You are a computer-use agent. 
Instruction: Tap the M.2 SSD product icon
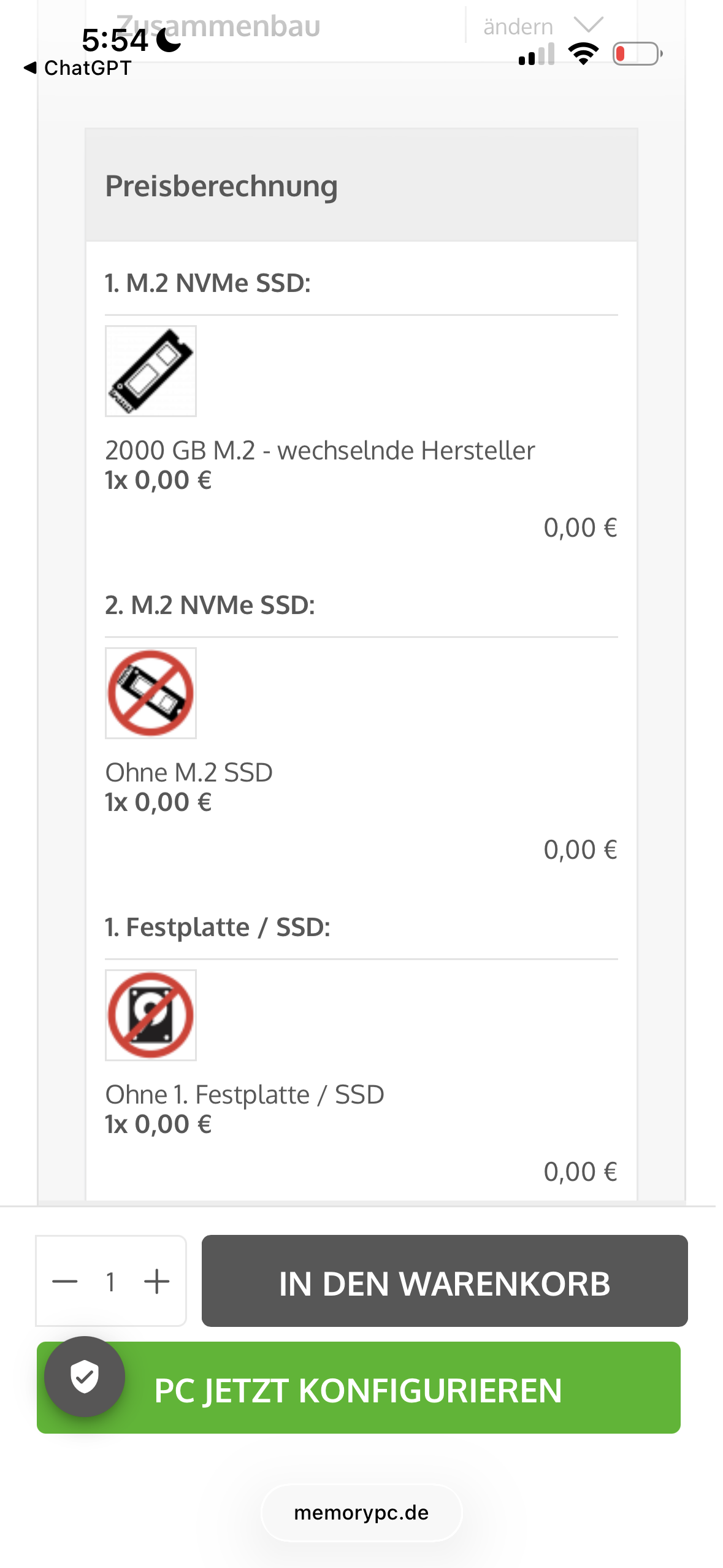150,371
